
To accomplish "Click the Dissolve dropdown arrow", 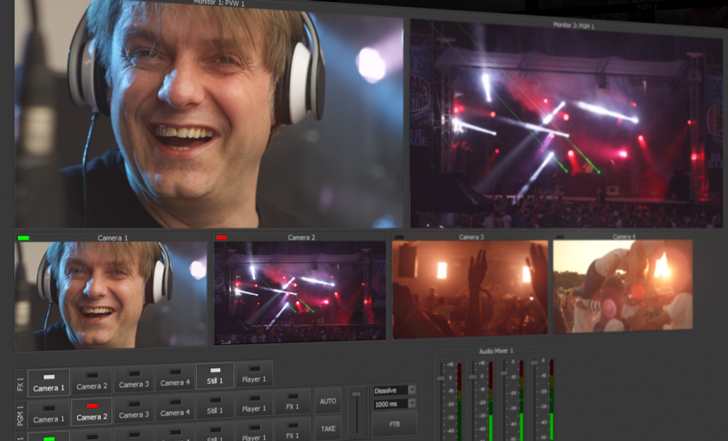I will point(412,390).
